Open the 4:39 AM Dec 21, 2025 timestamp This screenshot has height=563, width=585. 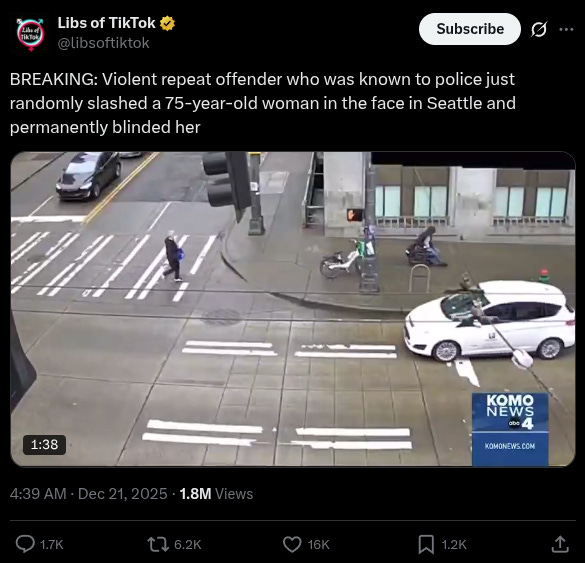[88, 494]
